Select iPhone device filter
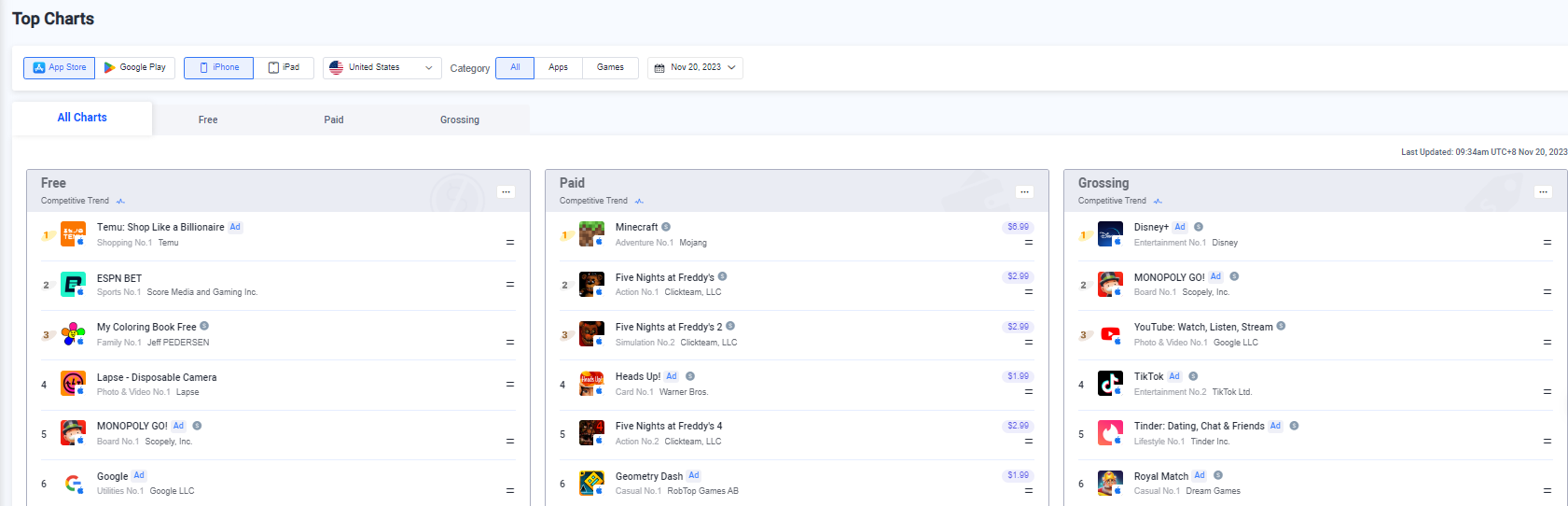This screenshot has width=1568, height=506. (x=218, y=67)
